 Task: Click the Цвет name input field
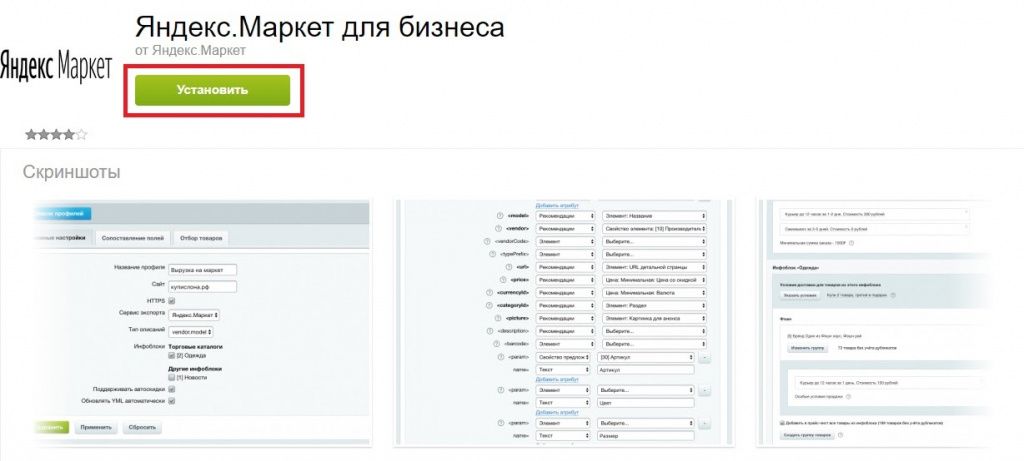pos(645,403)
